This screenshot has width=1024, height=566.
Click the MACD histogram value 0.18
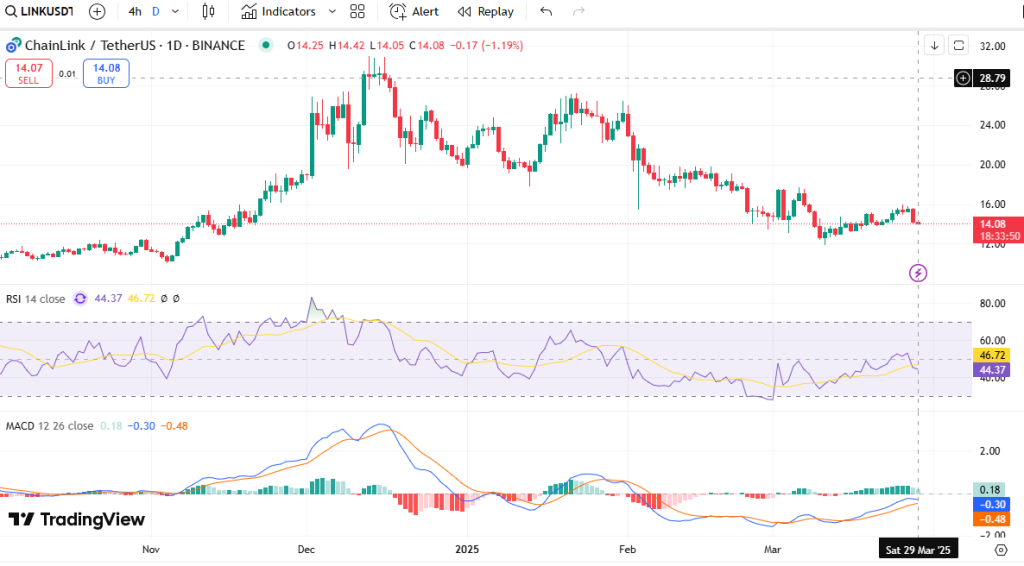pos(111,426)
